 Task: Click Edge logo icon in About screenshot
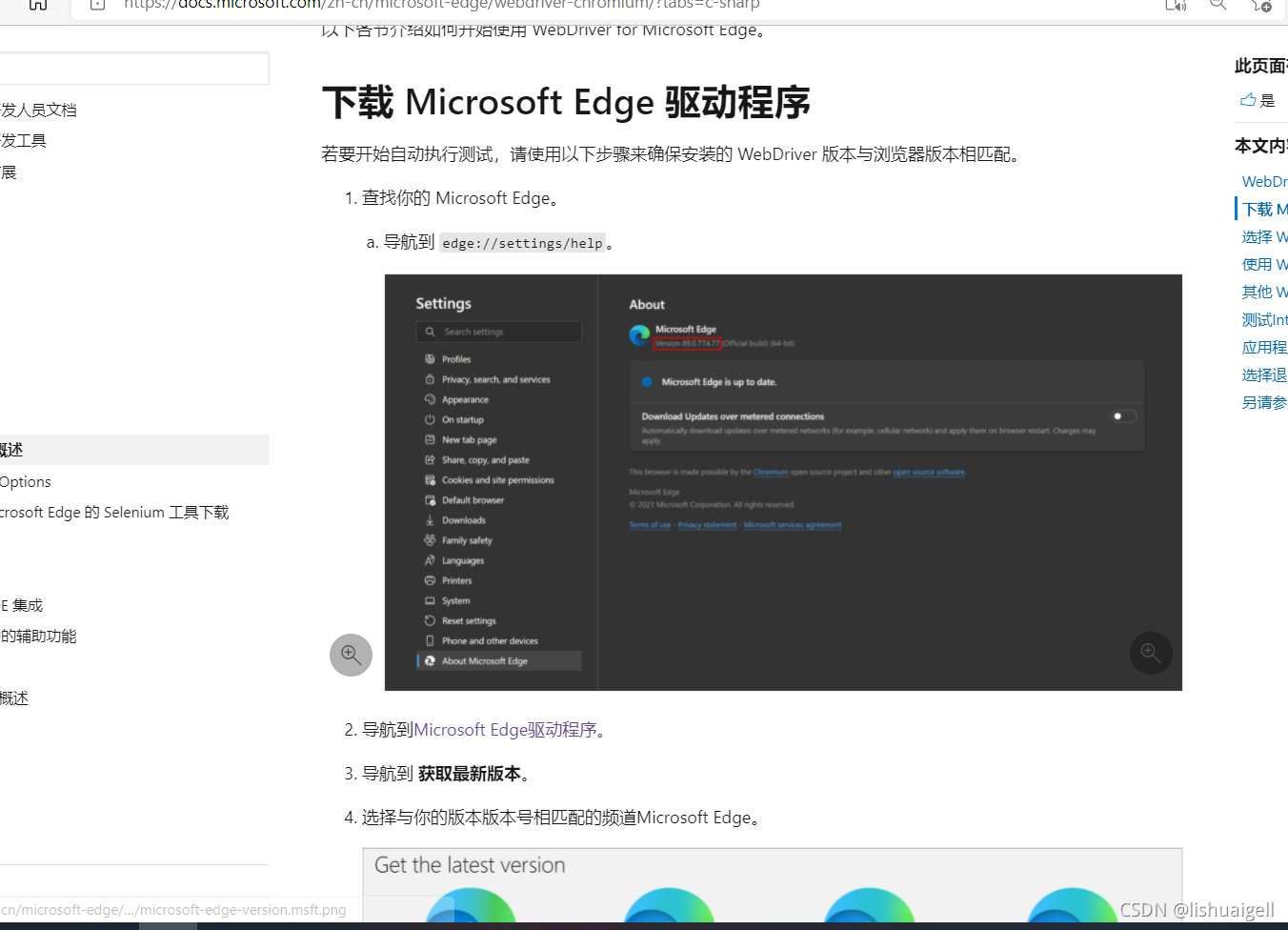pyautogui.click(x=639, y=335)
